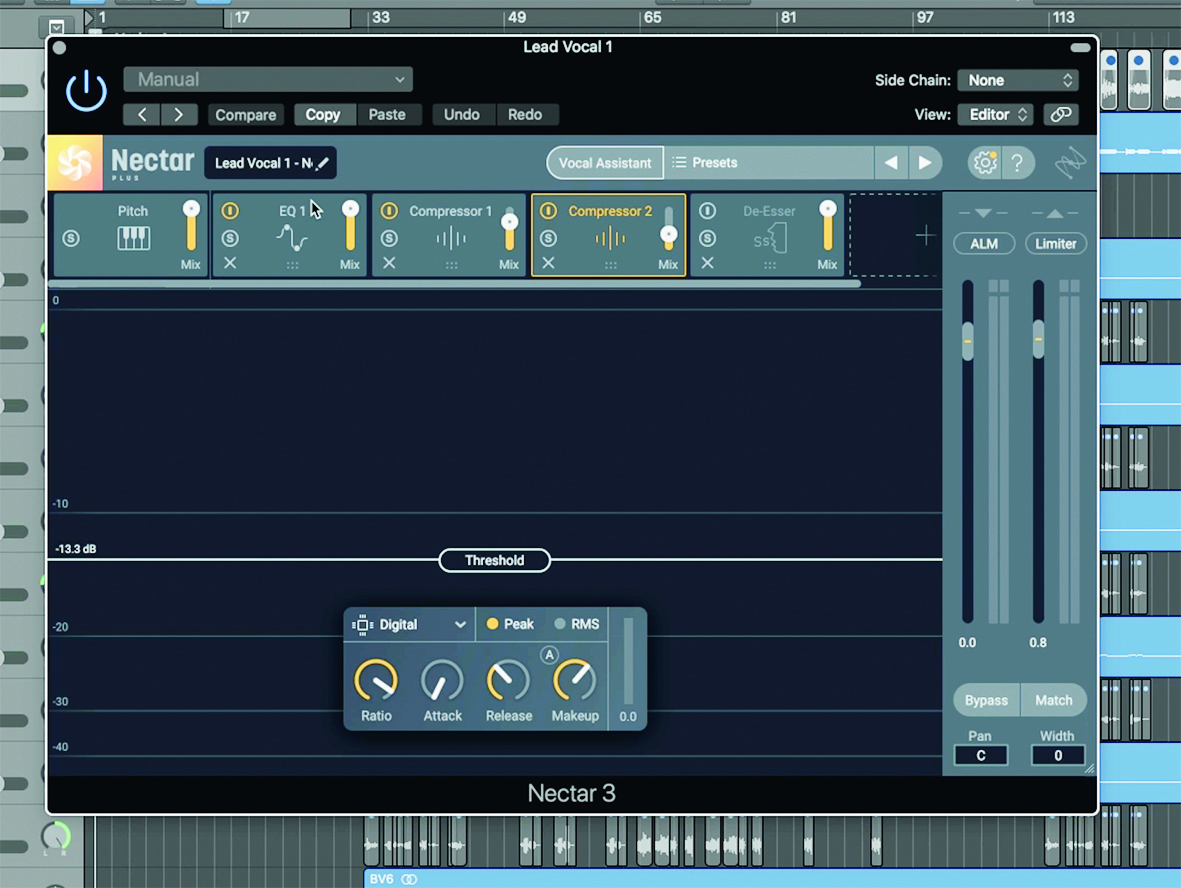
Task: Click the Attack knob
Action: coord(442,680)
